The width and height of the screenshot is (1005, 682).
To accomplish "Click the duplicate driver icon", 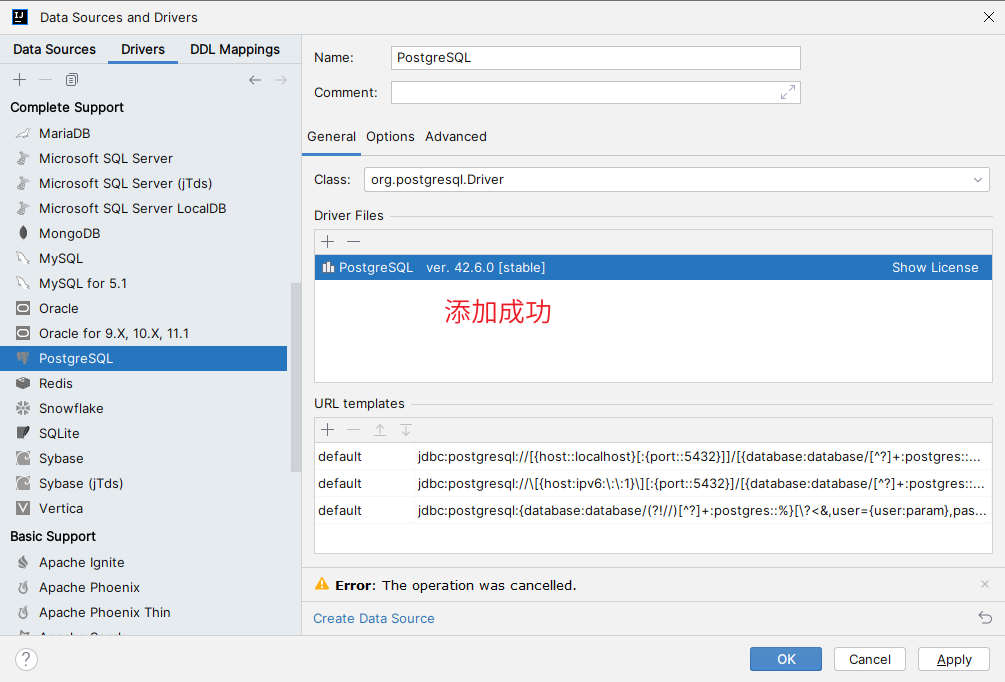I will click(71, 80).
